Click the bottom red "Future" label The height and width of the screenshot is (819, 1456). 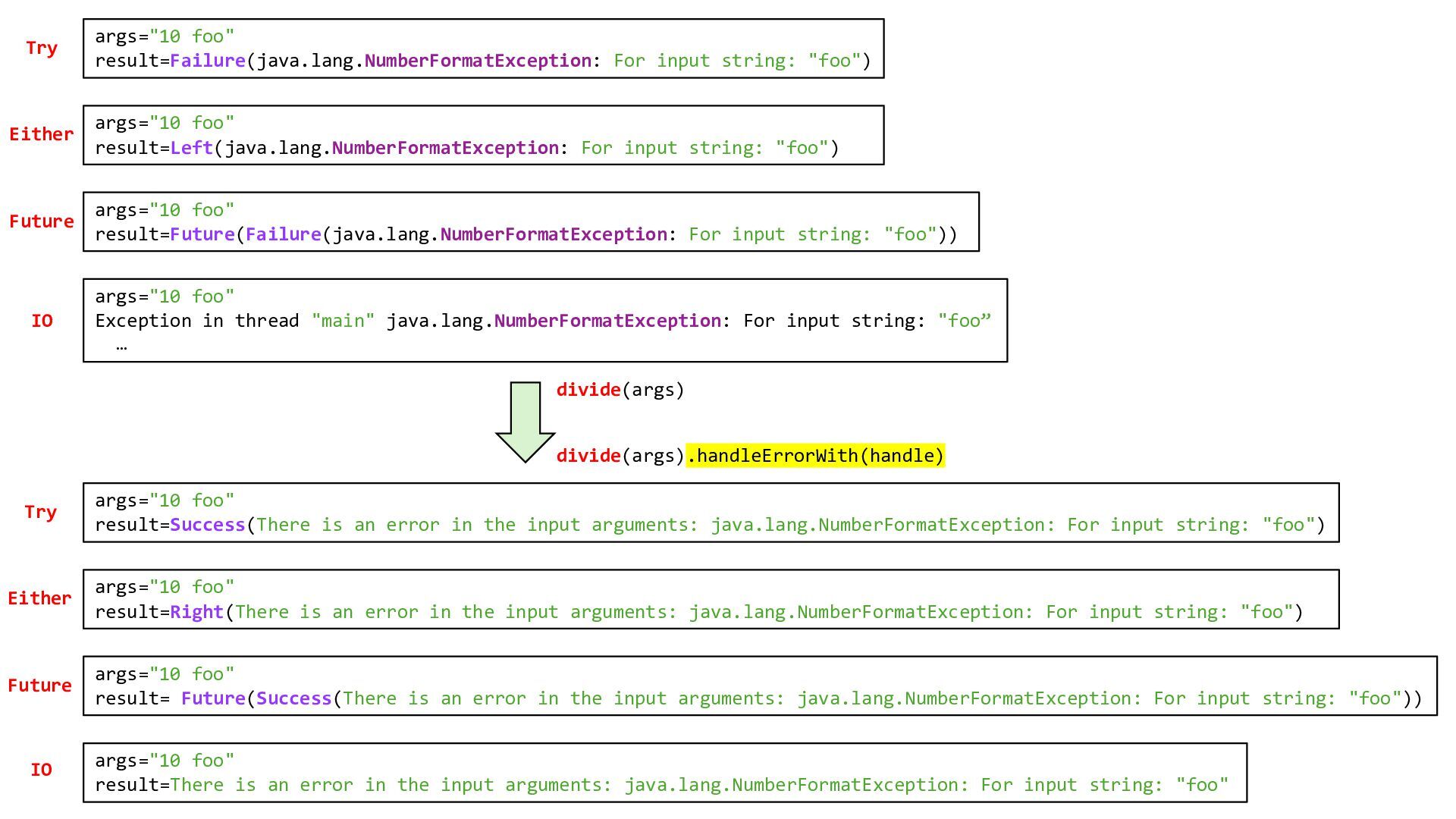(40, 686)
